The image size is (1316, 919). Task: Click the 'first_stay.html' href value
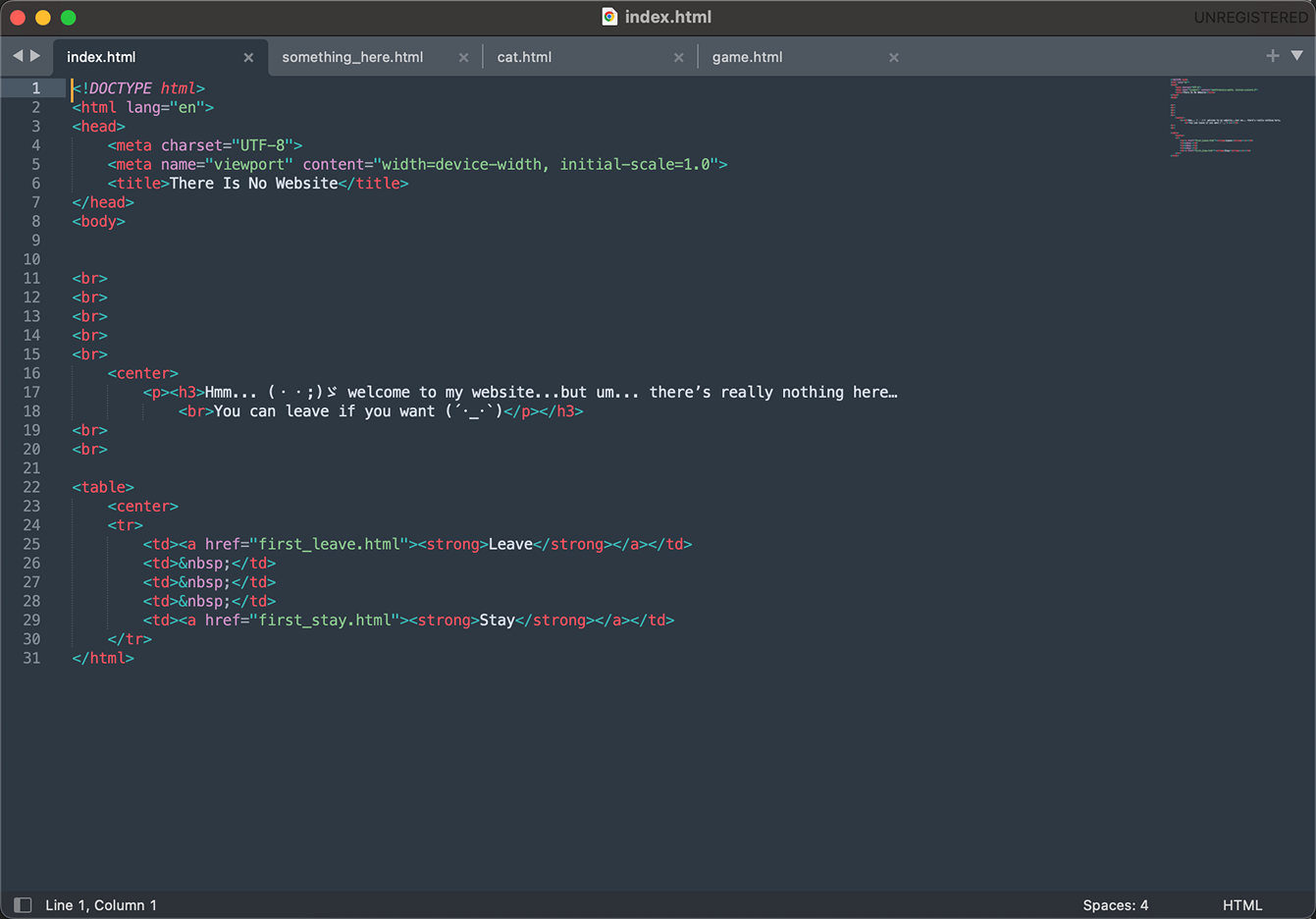[x=325, y=621]
